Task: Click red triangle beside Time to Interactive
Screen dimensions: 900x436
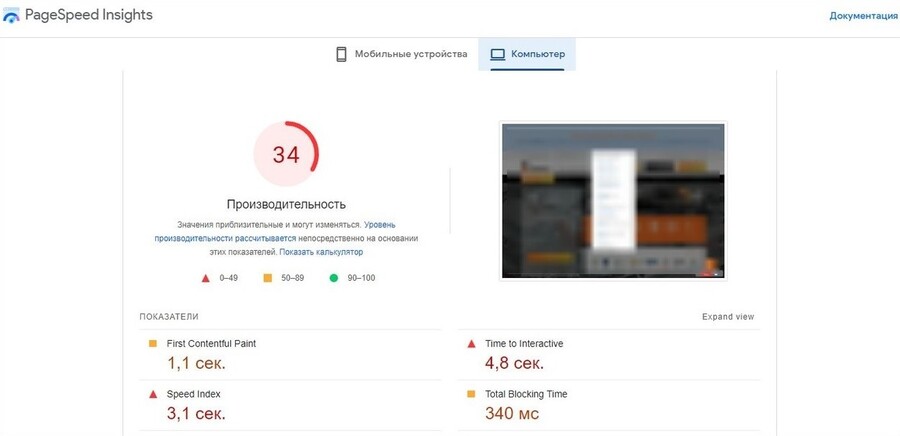Action: tap(471, 344)
